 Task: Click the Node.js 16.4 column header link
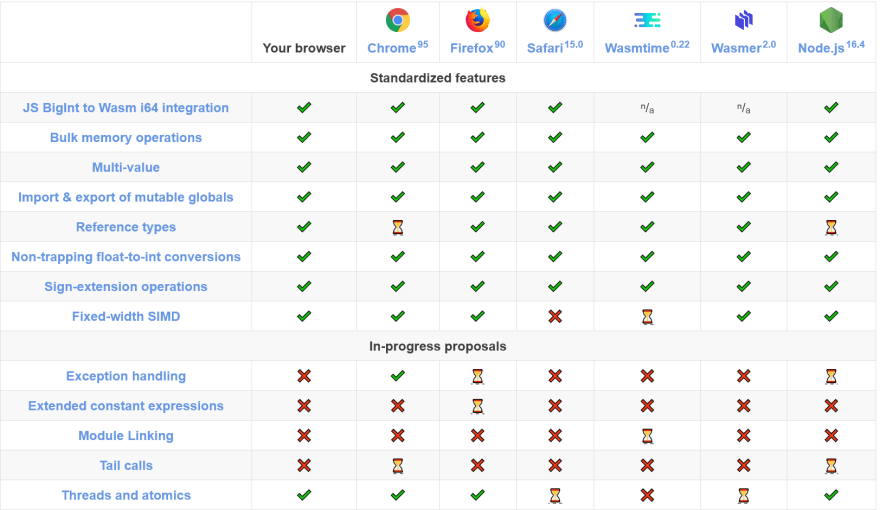point(831,47)
